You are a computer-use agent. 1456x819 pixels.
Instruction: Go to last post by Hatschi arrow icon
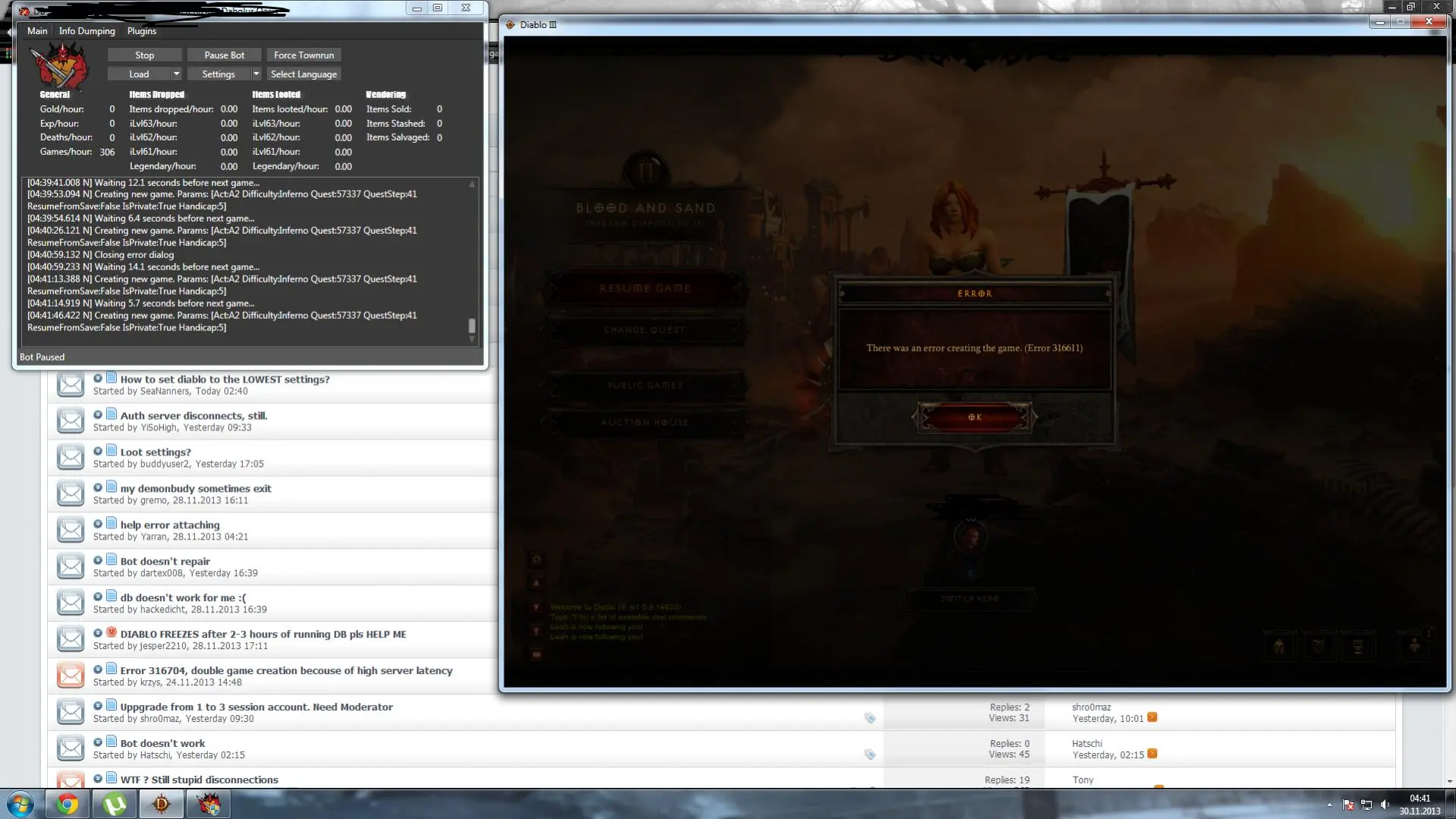[x=1152, y=754]
